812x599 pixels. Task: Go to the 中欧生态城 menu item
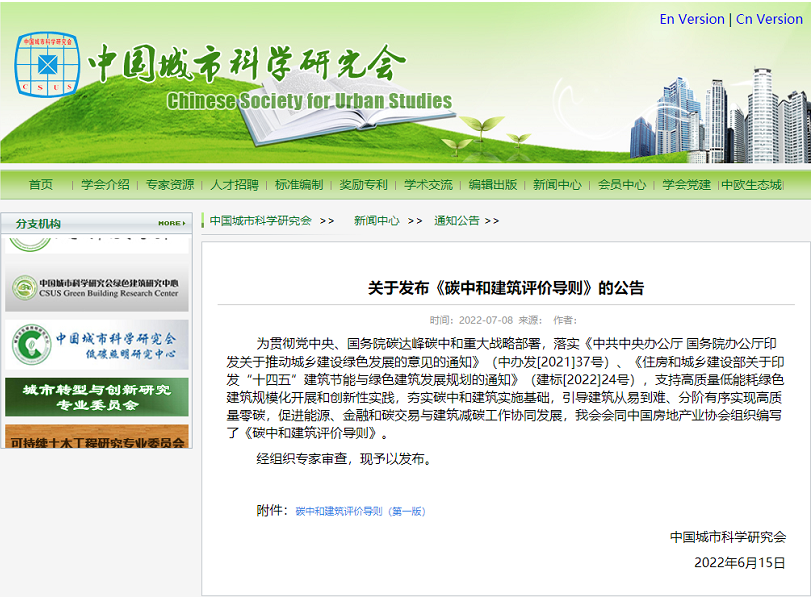tap(751, 184)
